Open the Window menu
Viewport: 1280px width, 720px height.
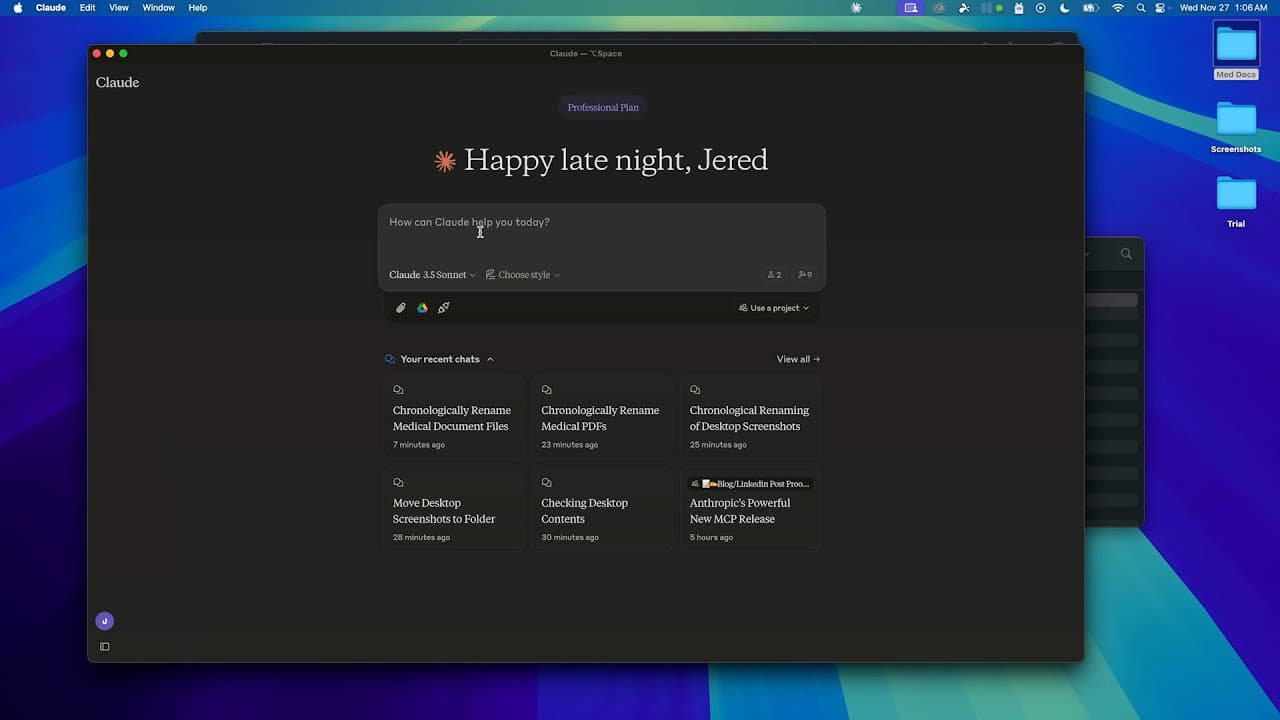[x=159, y=8]
